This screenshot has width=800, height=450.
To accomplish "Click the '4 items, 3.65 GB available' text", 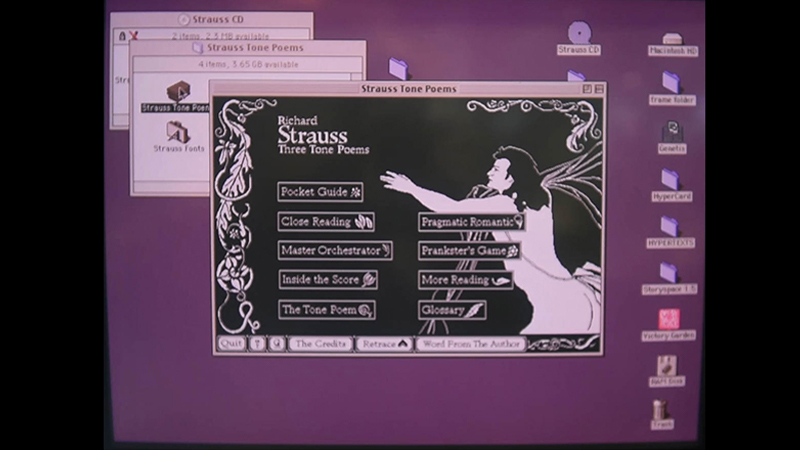I will tap(248, 64).
